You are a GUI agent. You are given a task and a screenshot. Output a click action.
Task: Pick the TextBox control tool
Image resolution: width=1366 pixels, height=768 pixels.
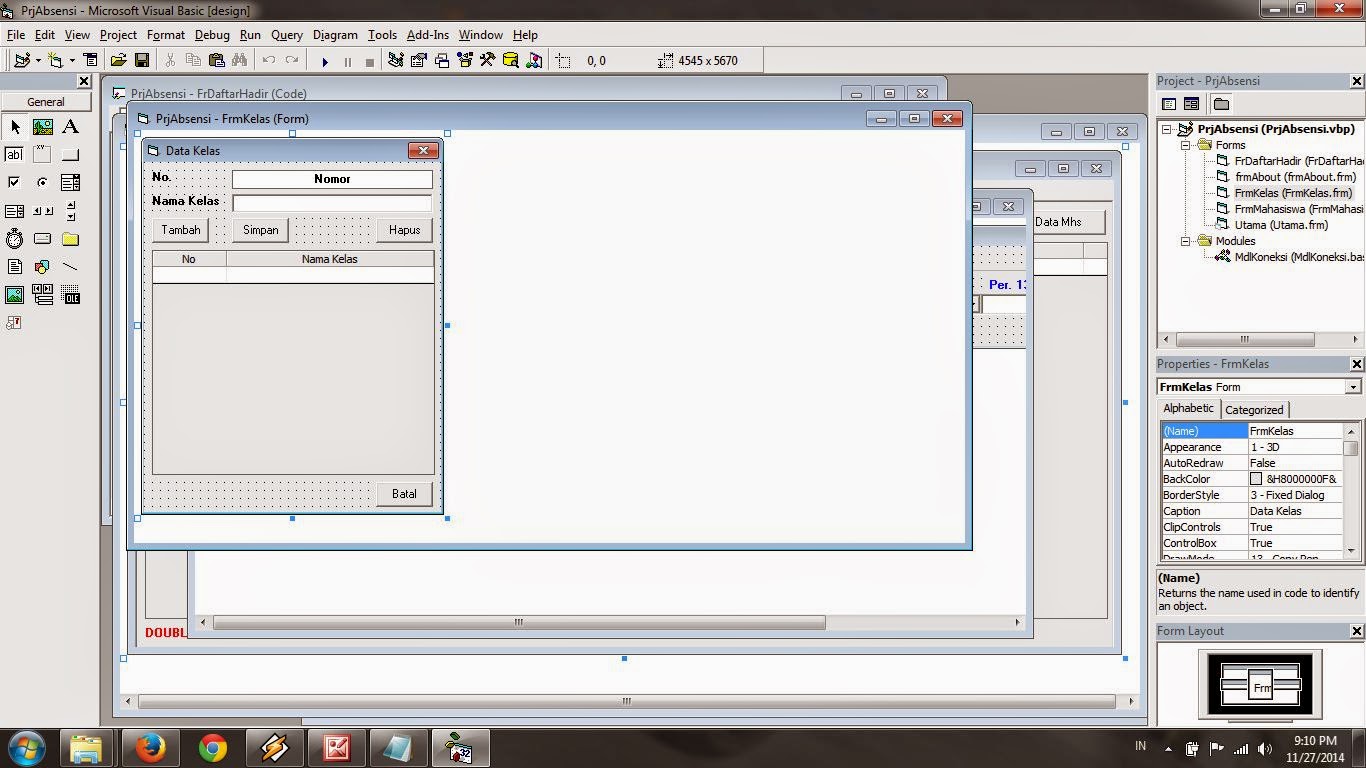tap(14, 155)
